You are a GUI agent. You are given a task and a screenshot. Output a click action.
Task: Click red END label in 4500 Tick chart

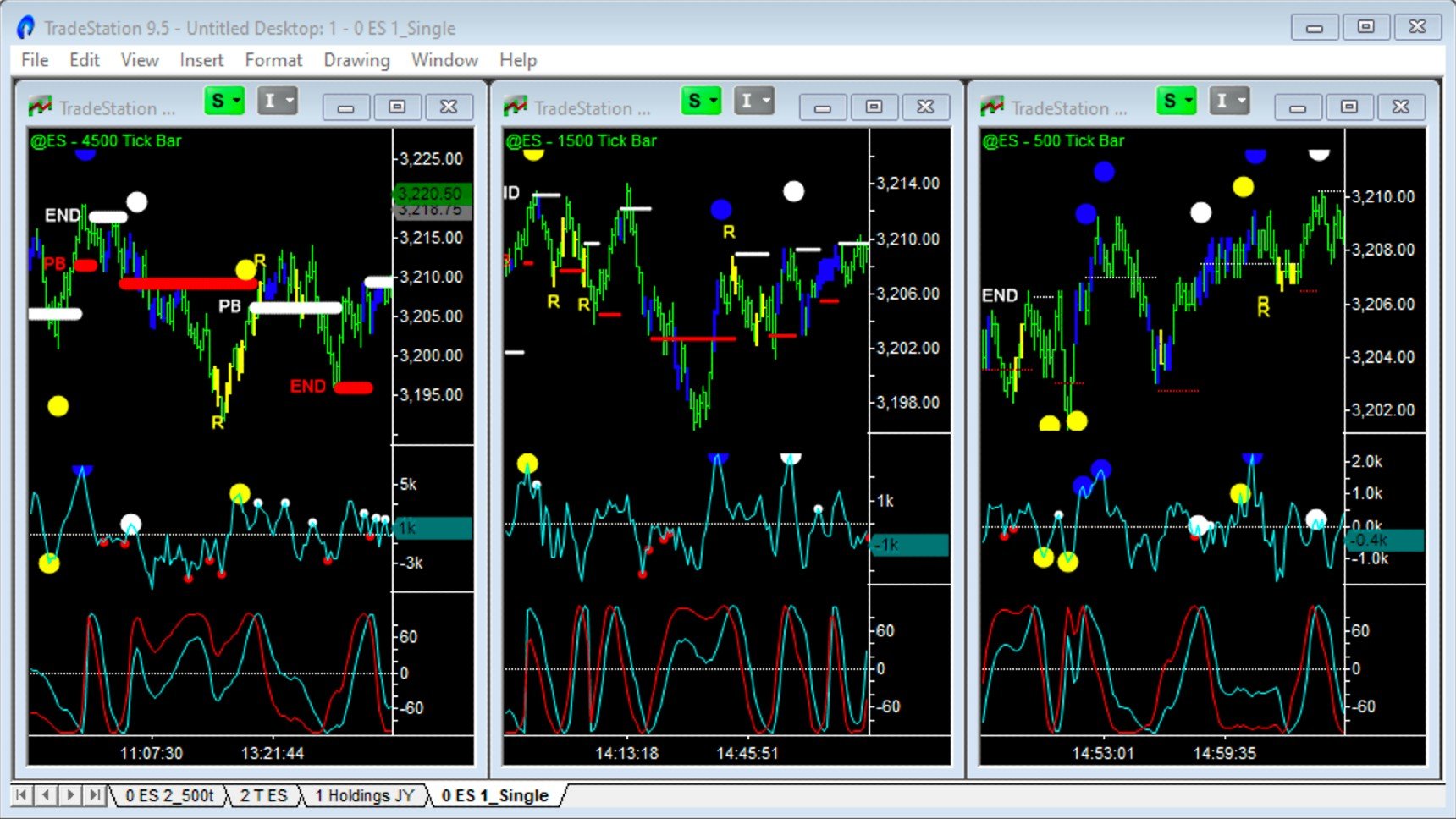[x=307, y=387]
